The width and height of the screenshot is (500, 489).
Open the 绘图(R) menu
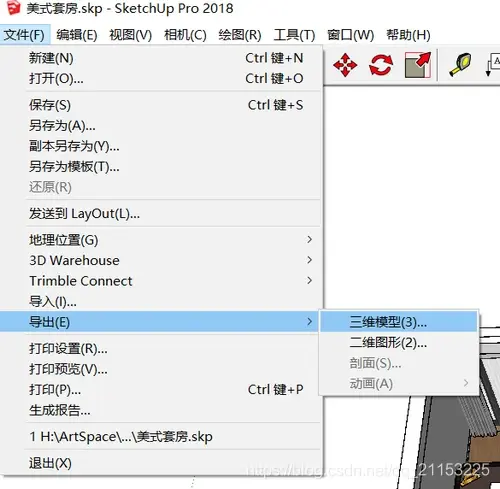[x=240, y=35]
